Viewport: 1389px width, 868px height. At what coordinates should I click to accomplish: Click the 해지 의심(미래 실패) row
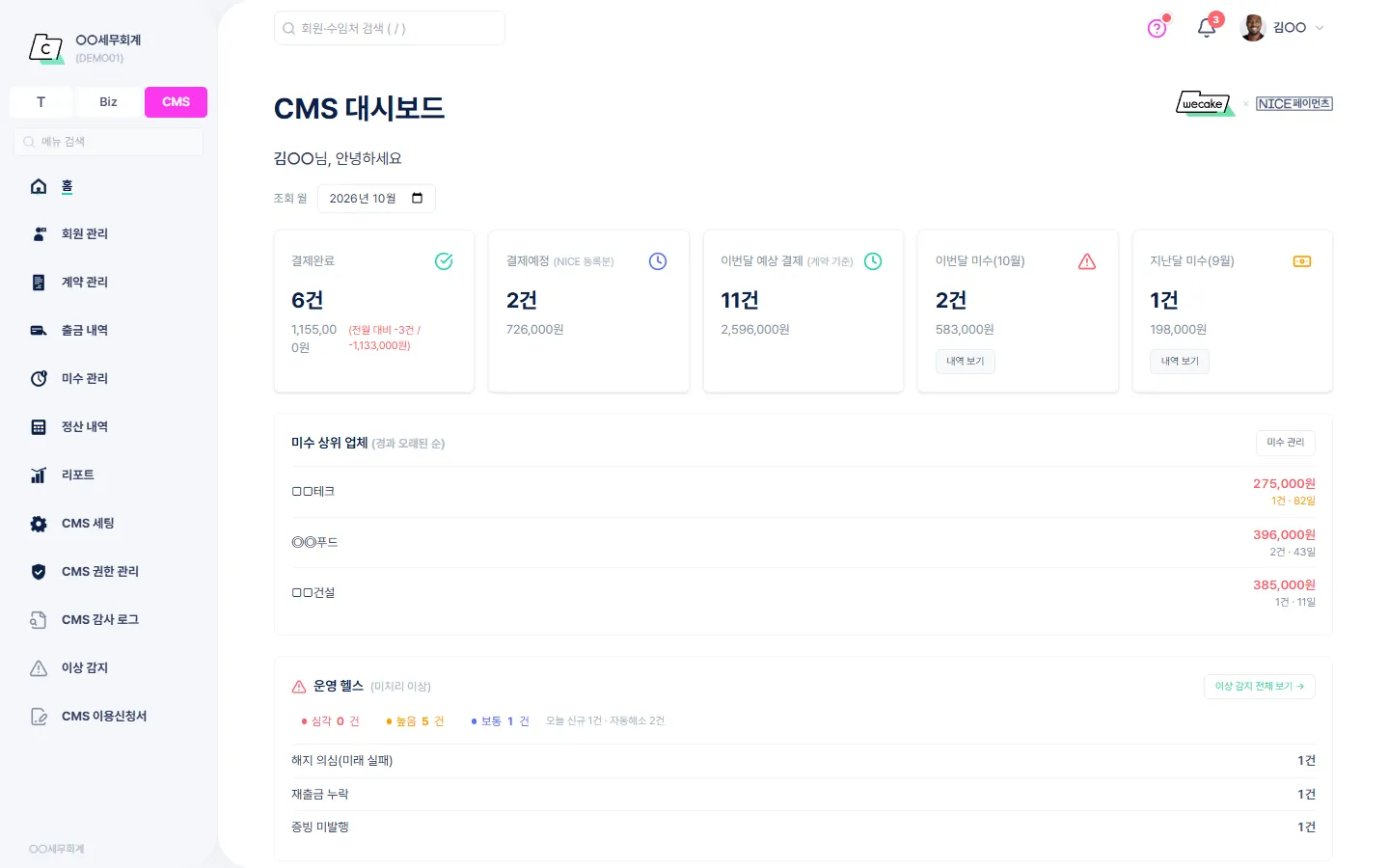803,761
